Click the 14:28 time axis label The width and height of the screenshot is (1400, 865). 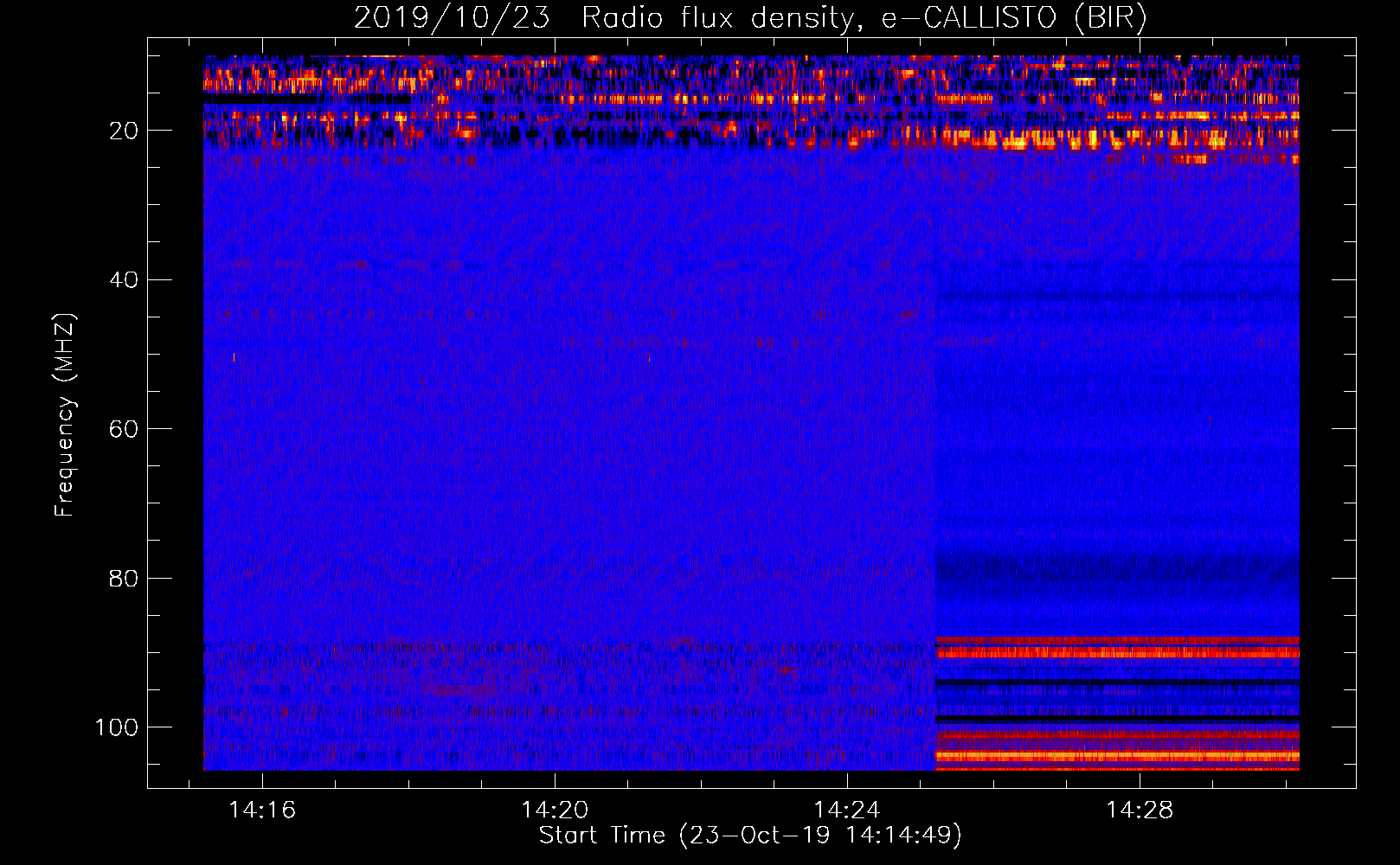coord(1140,810)
